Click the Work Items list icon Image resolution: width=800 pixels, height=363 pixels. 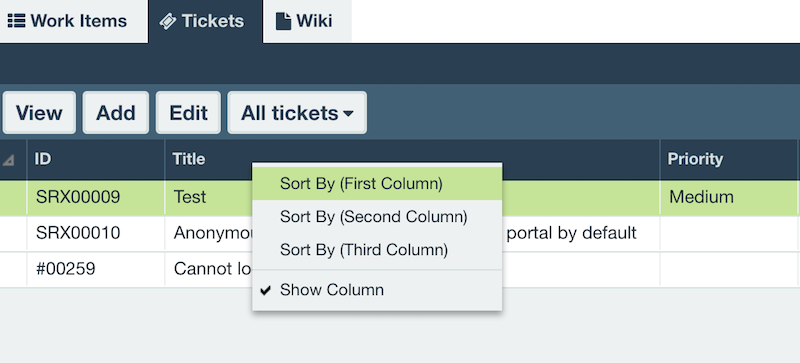click(x=16, y=21)
